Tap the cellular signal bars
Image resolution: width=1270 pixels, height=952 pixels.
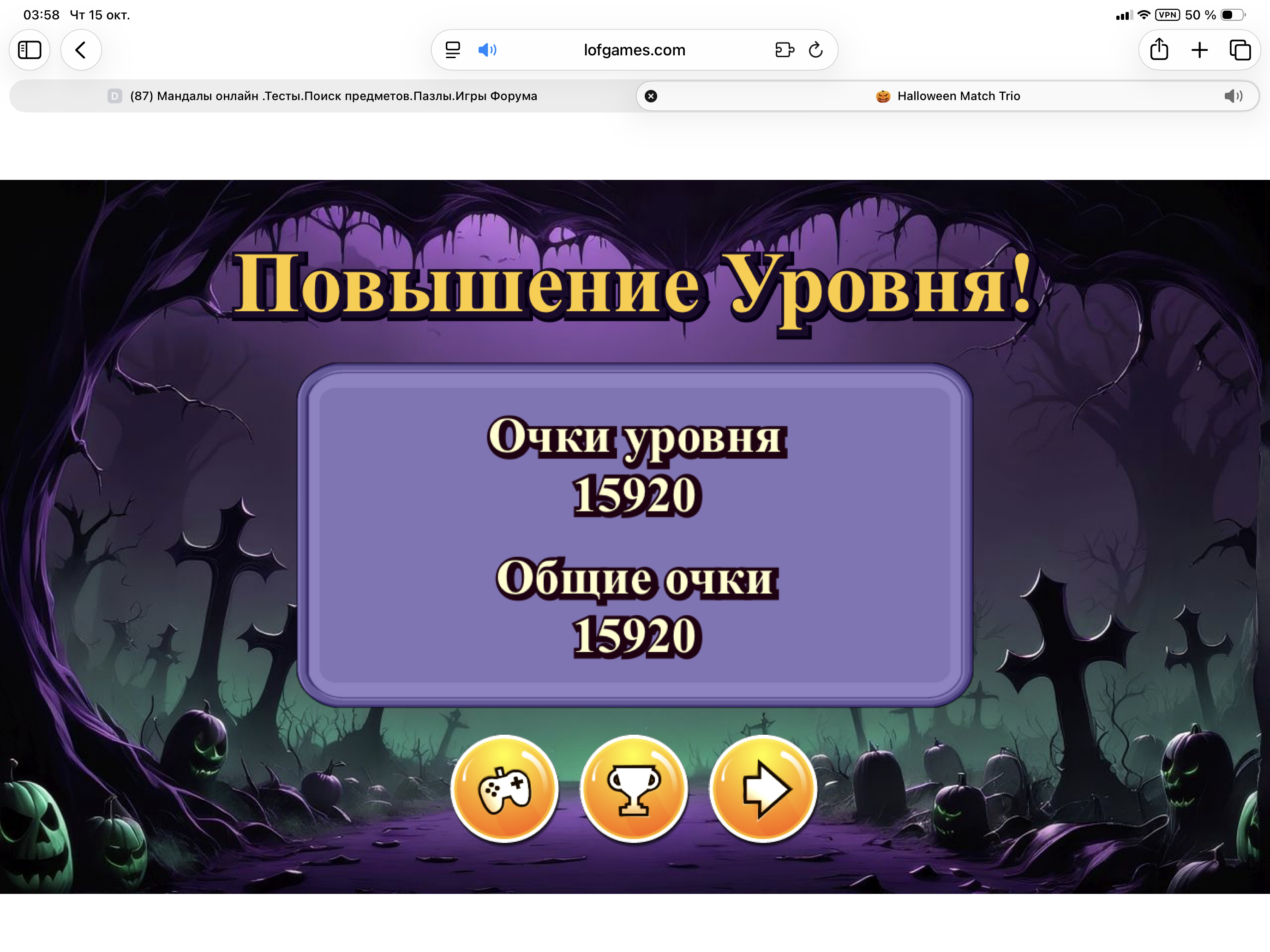[x=1124, y=15]
